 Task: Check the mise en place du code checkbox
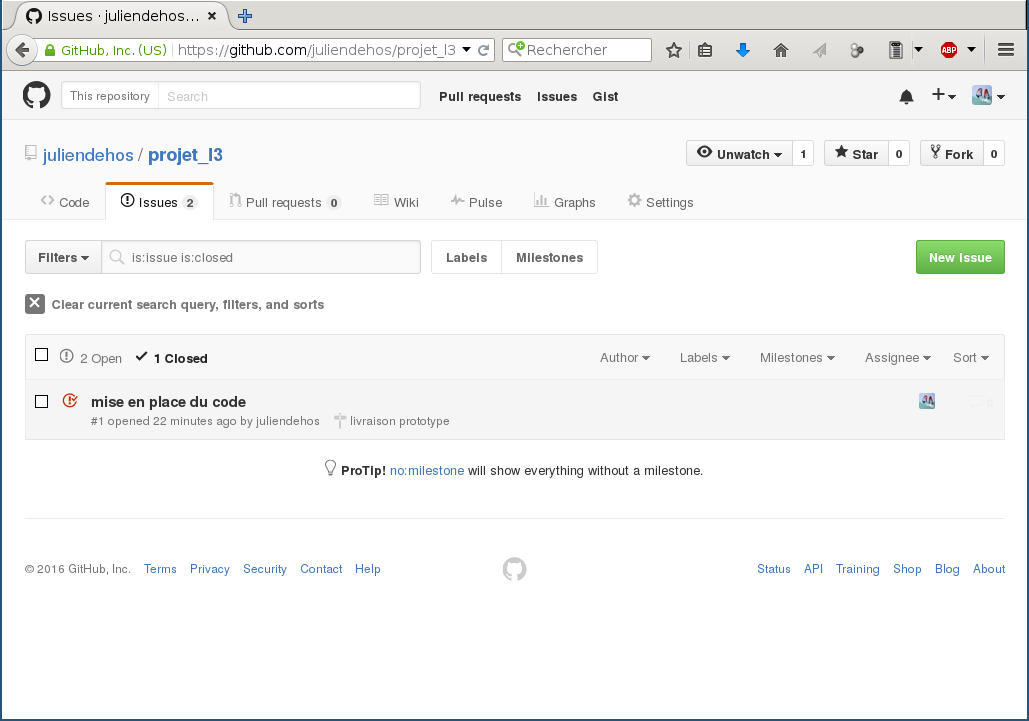[41, 402]
